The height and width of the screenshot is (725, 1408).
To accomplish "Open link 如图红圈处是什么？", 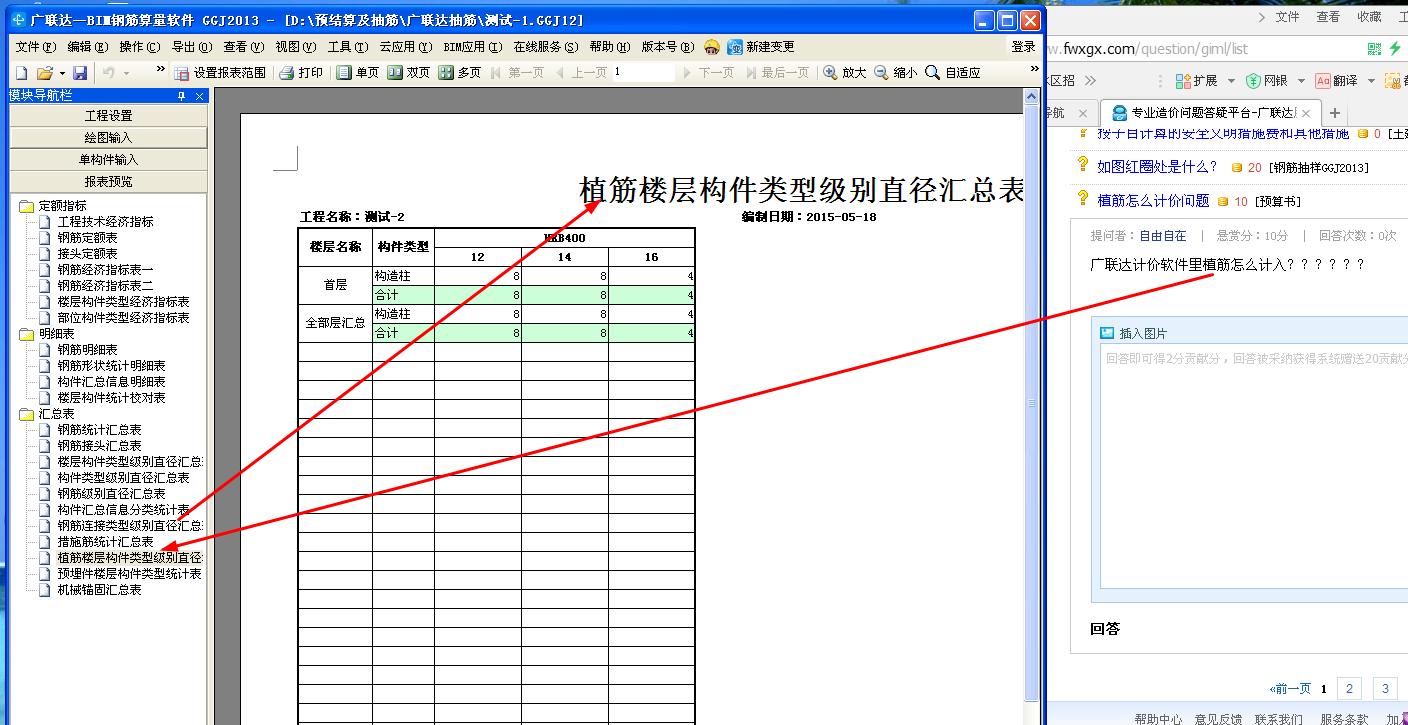I will point(1157,167).
